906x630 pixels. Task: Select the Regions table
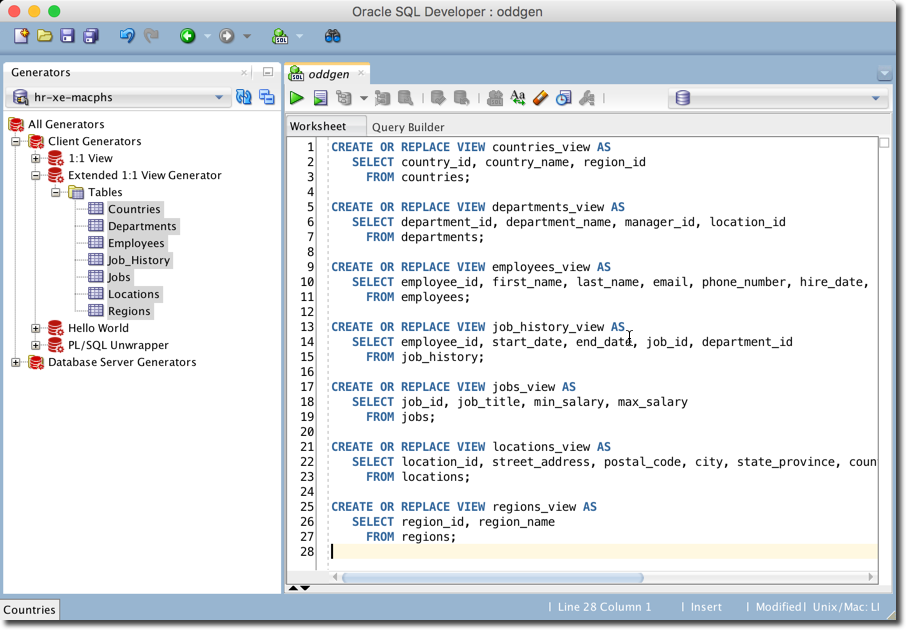pyautogui.click(x=129, y=311)
